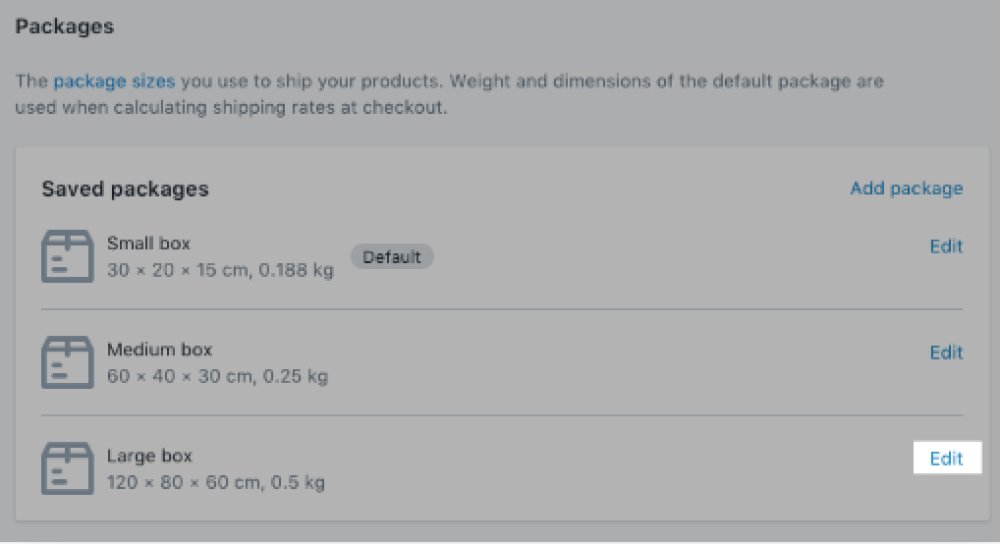Click the Large box package icon
The image size is (1000, 544).
click(68, 468)
